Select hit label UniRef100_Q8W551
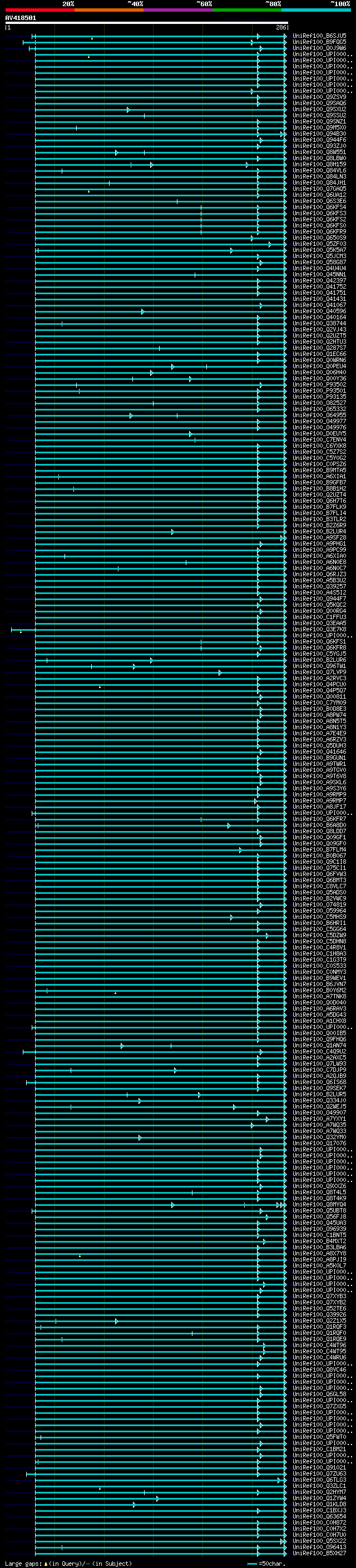Screen dimensions: 356x1568 (319, 152)
